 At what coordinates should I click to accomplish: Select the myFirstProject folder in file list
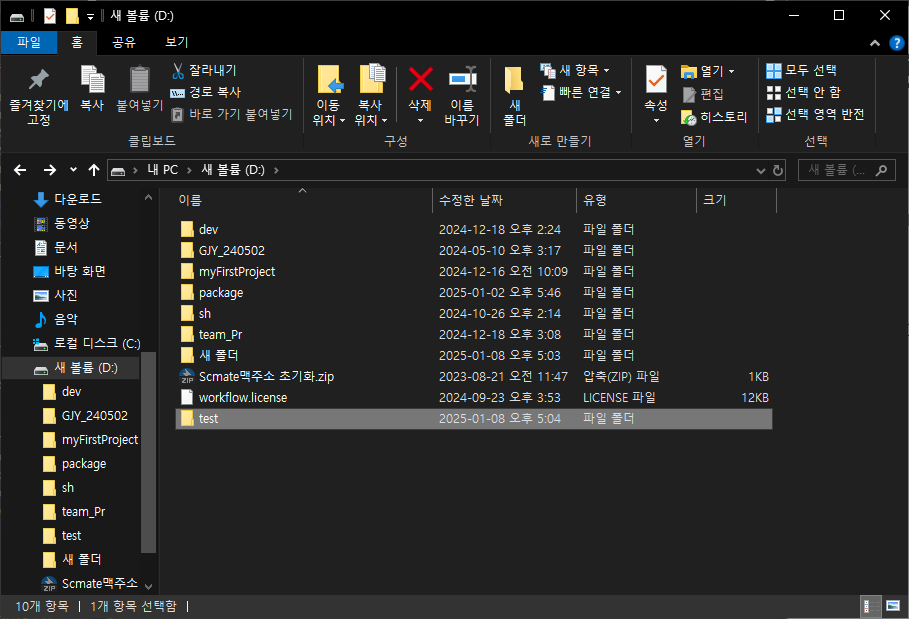click(474, 271)
